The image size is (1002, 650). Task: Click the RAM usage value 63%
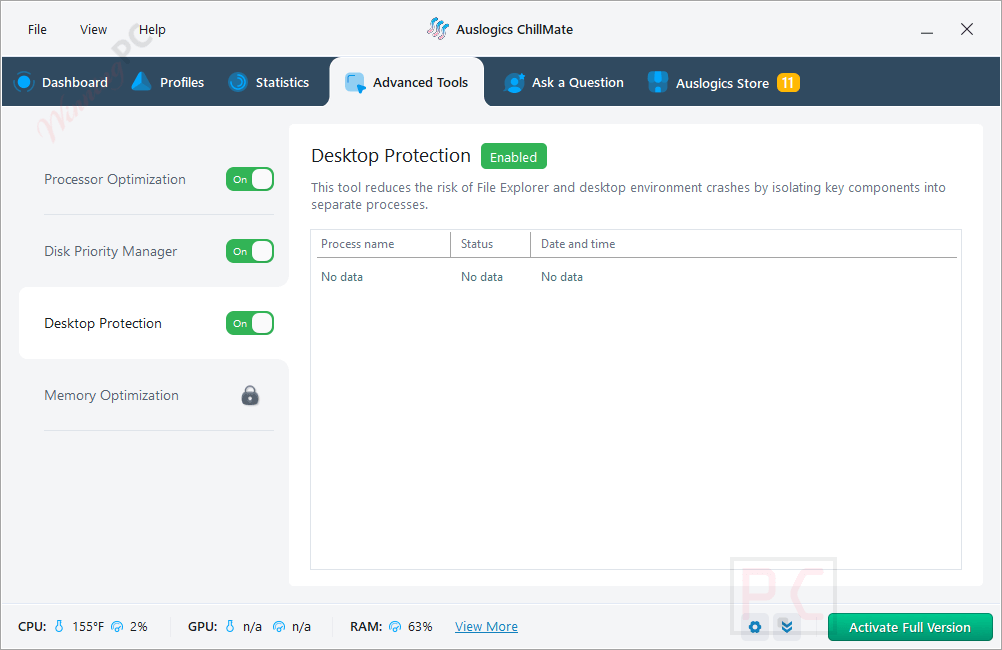(420, 627)
